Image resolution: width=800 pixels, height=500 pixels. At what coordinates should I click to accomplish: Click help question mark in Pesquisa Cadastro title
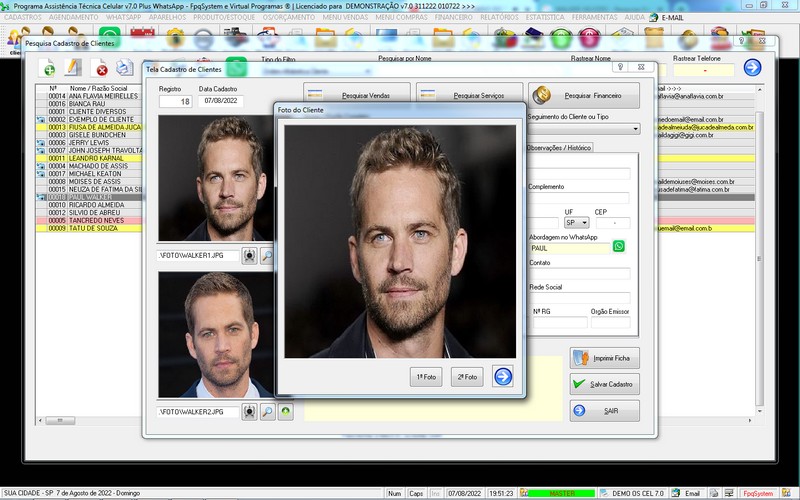point(742,40)
